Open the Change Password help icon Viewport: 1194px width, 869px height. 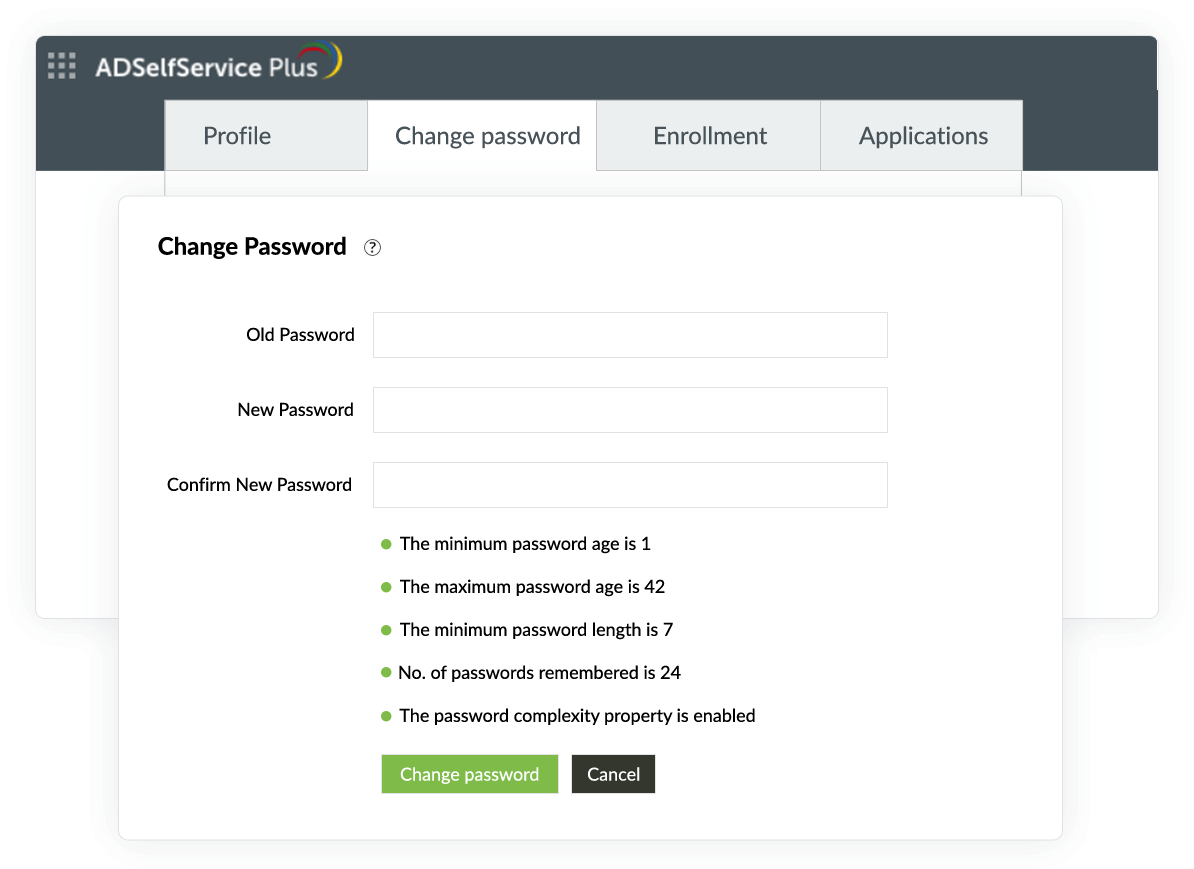(372, 248)
